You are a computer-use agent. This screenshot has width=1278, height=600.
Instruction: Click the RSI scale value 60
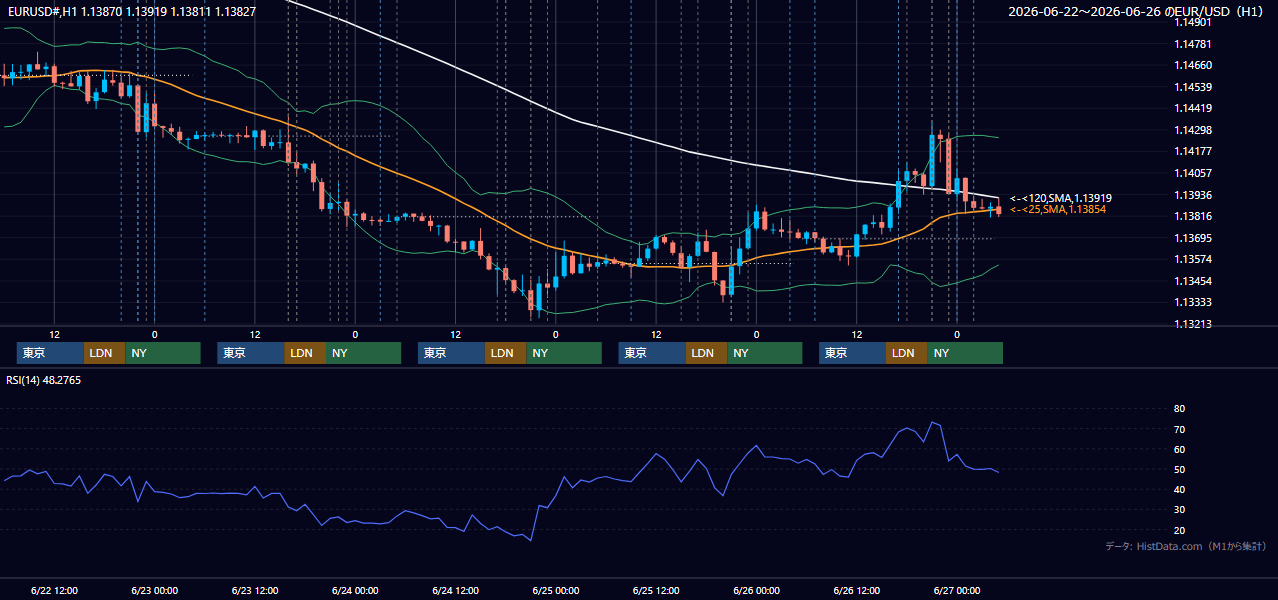[1180, 449]
